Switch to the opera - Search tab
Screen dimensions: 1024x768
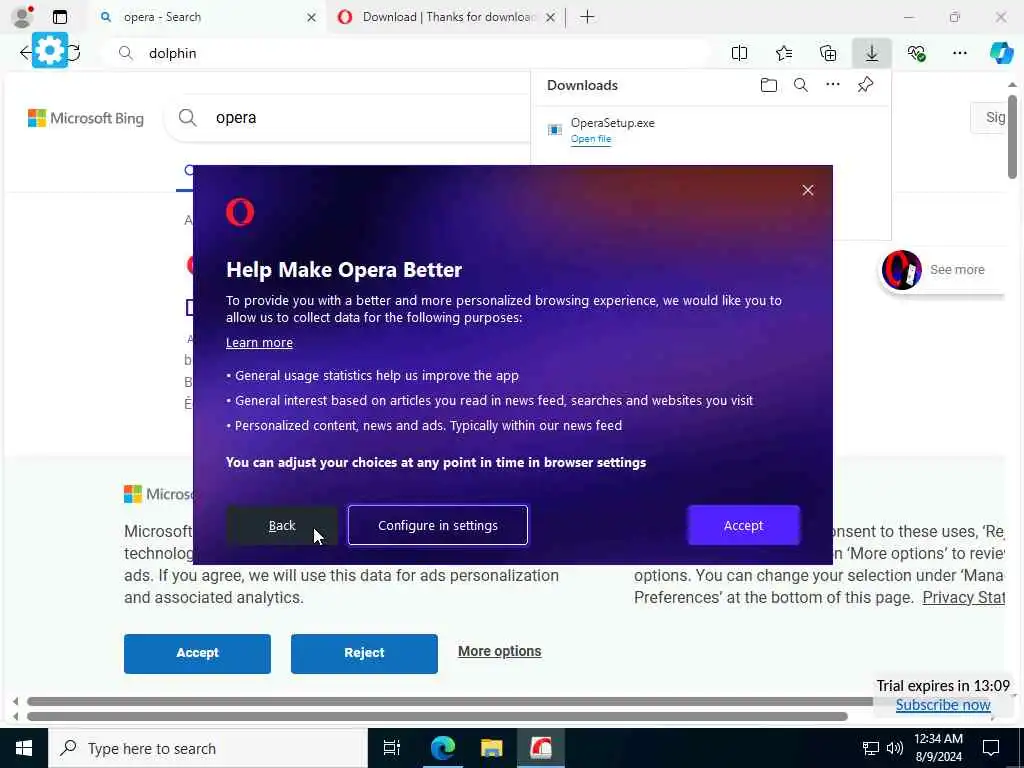tap(204, 17)
